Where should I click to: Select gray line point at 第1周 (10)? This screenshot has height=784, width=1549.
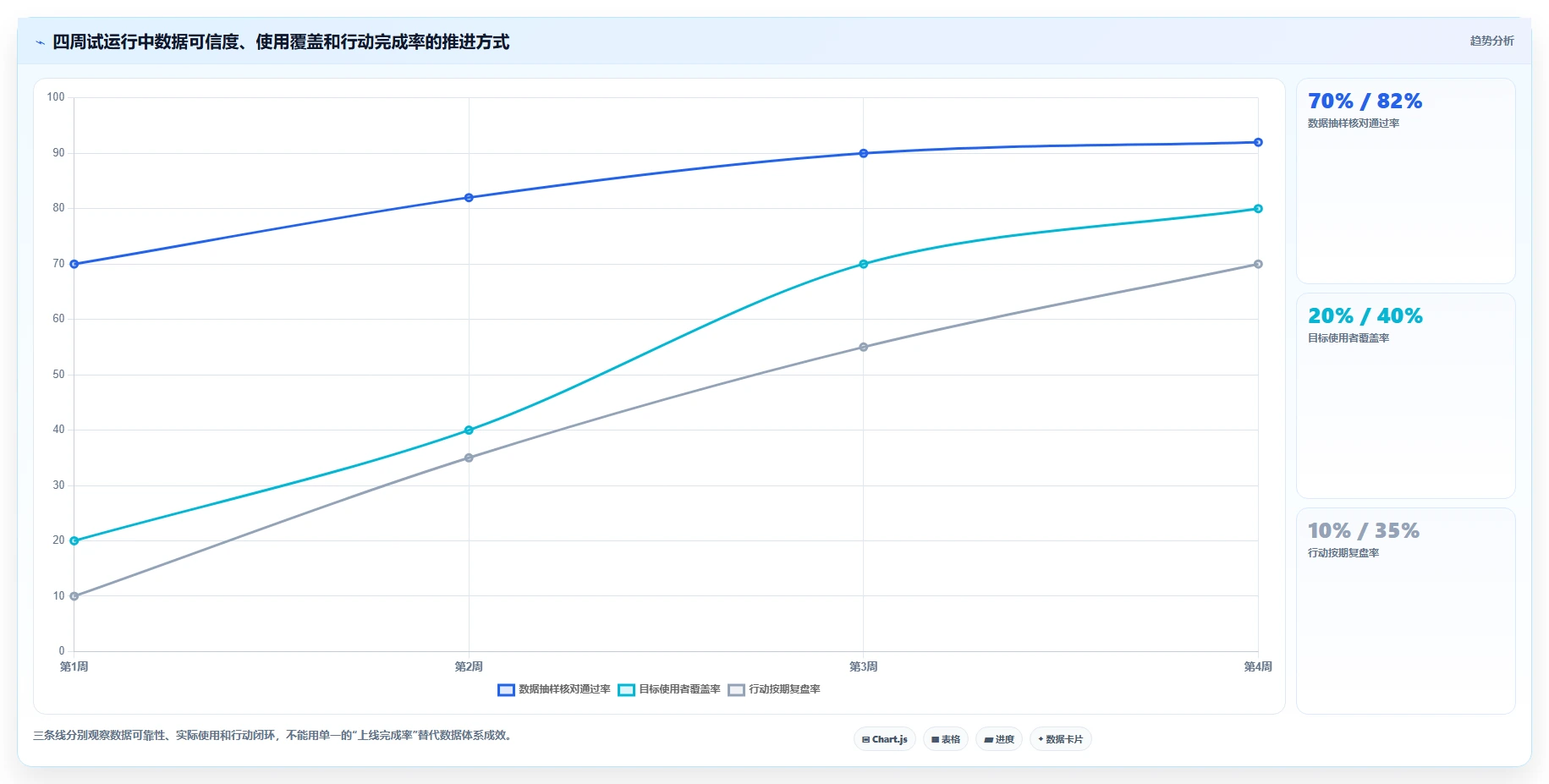click(x=74, y=596)
